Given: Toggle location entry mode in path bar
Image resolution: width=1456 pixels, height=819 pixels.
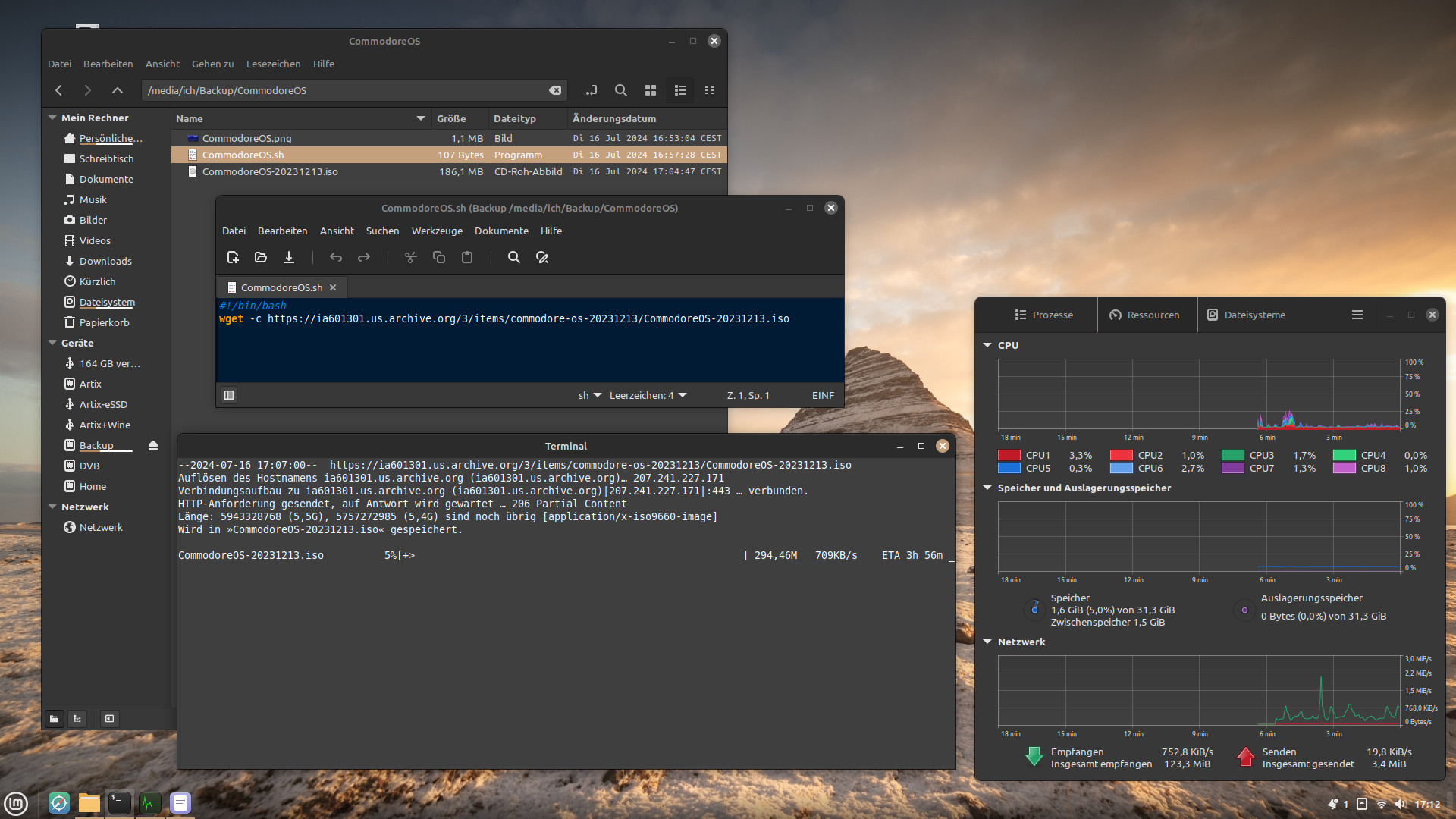Looking at the screenshot, I should click(591, 90).
